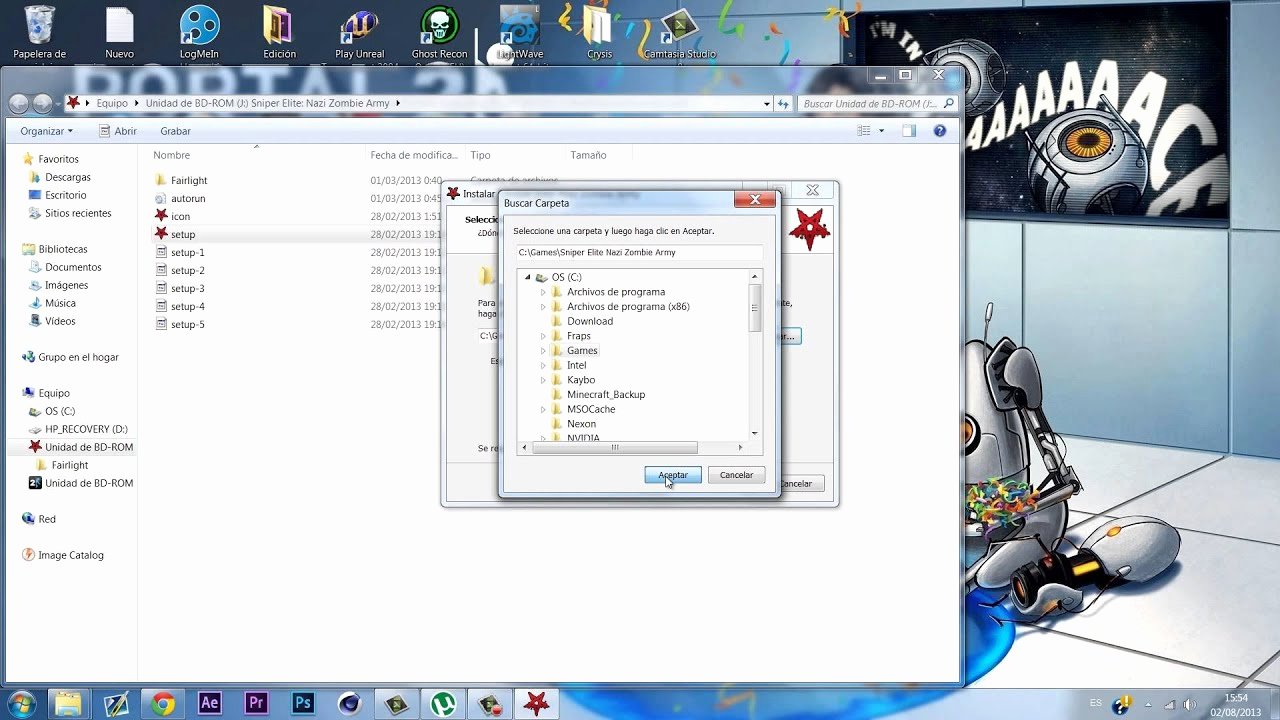1280x720 pixels.
Task: Confirm folder choice with the Aceptar button
Action: click(x=673, y=475)
